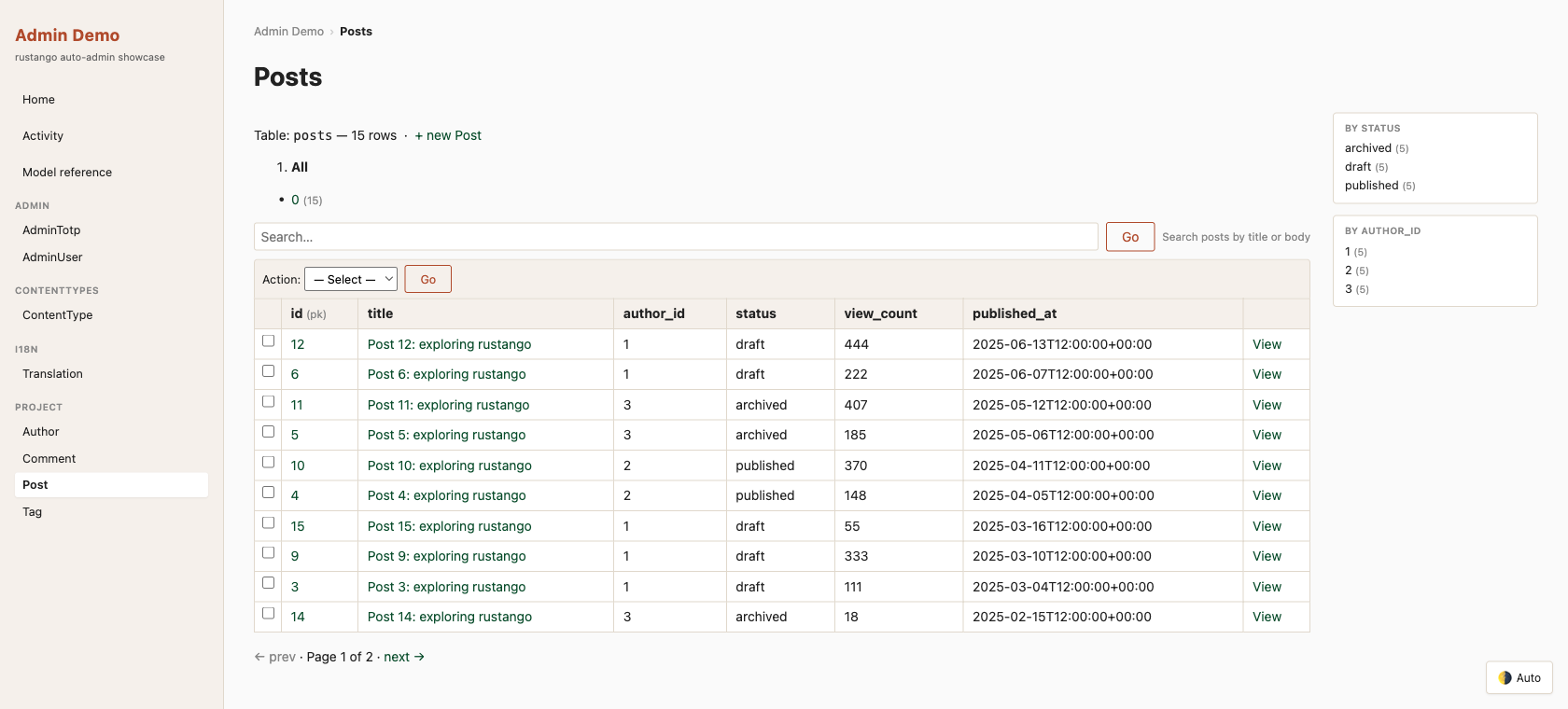Open post id 4 link
The image size is (1568, 709).
(295, 495)
